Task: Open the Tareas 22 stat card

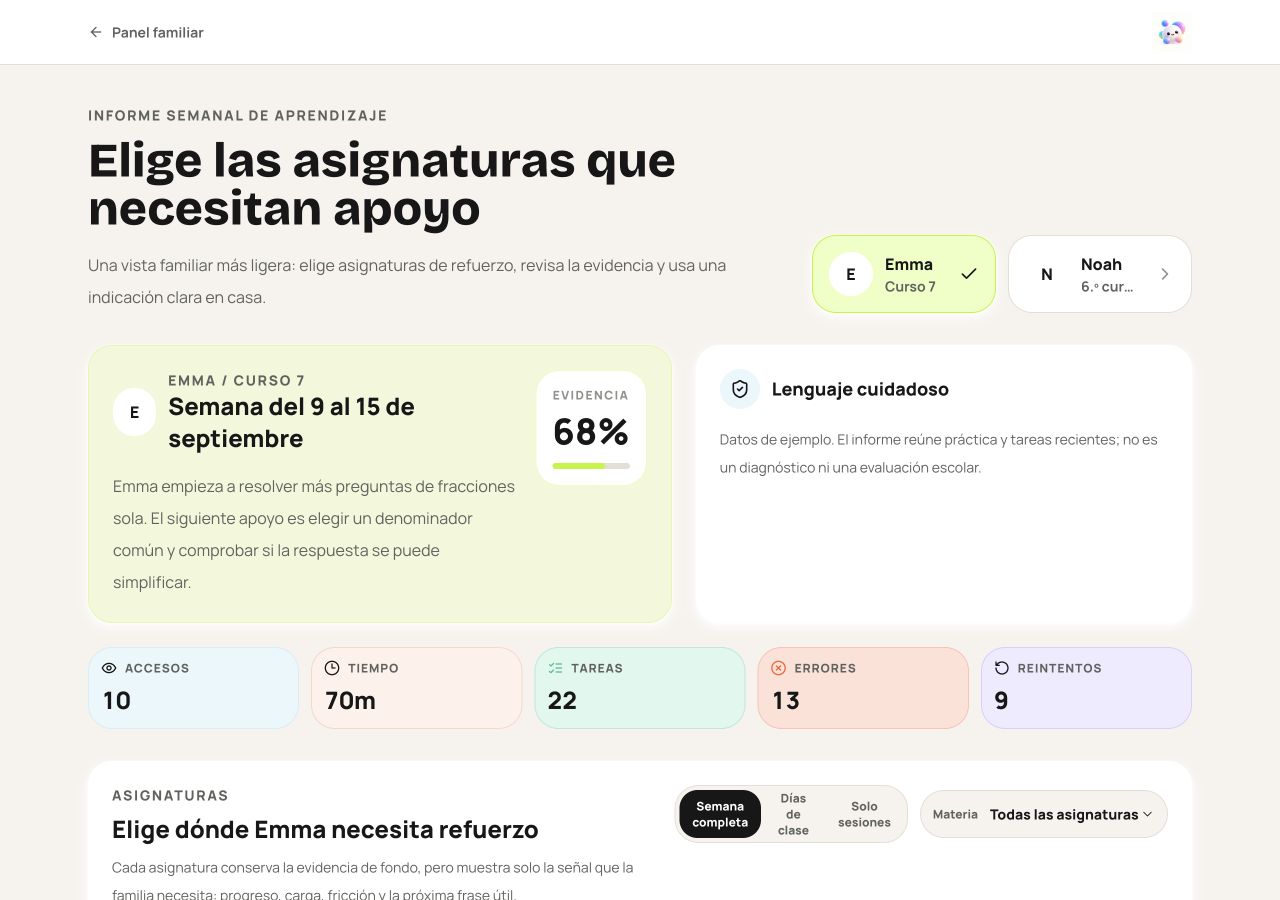Action: (640, 688)
